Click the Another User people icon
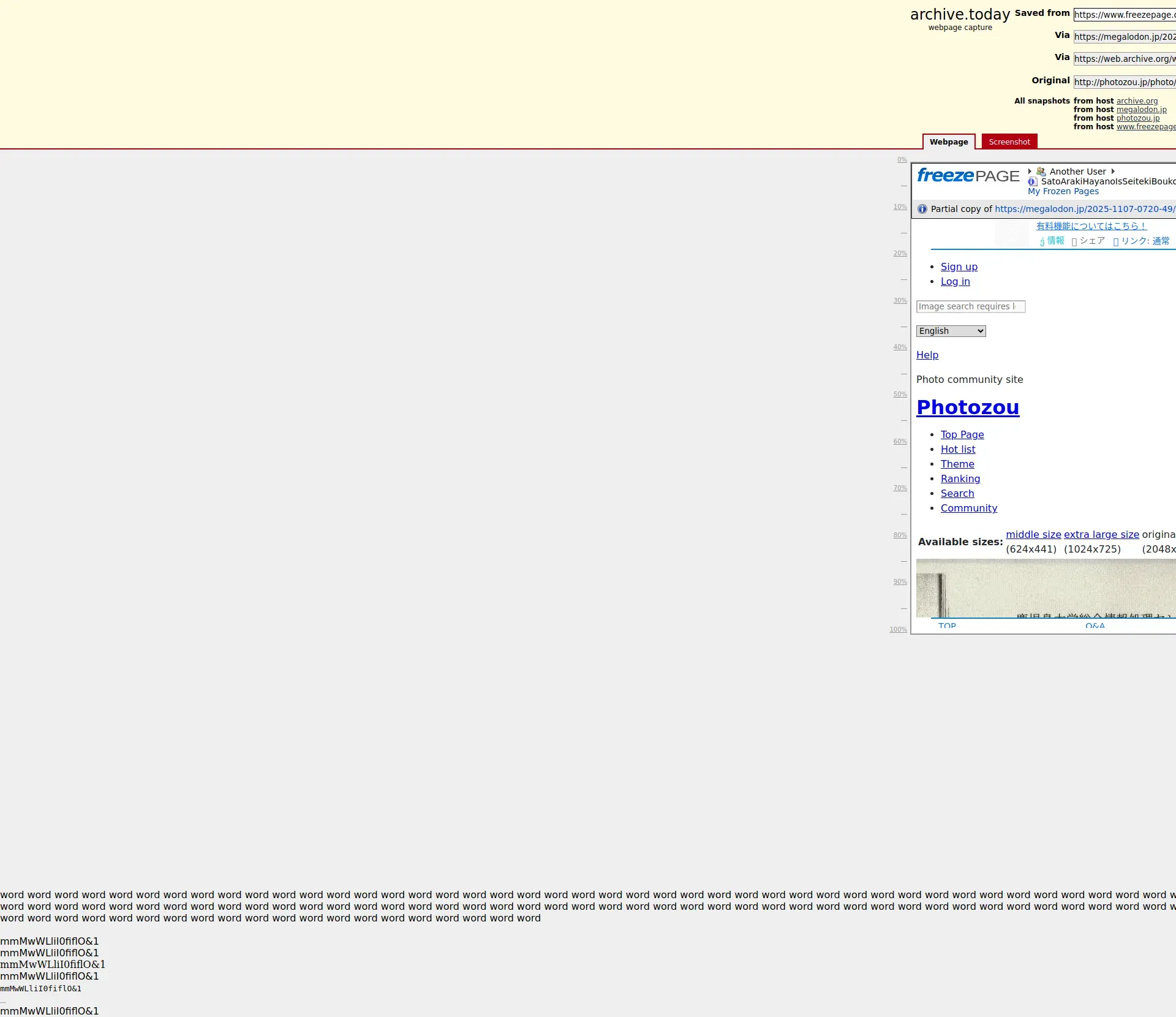The image size is (1176, 1017). pyautogui.click(x=1041, y=172)
